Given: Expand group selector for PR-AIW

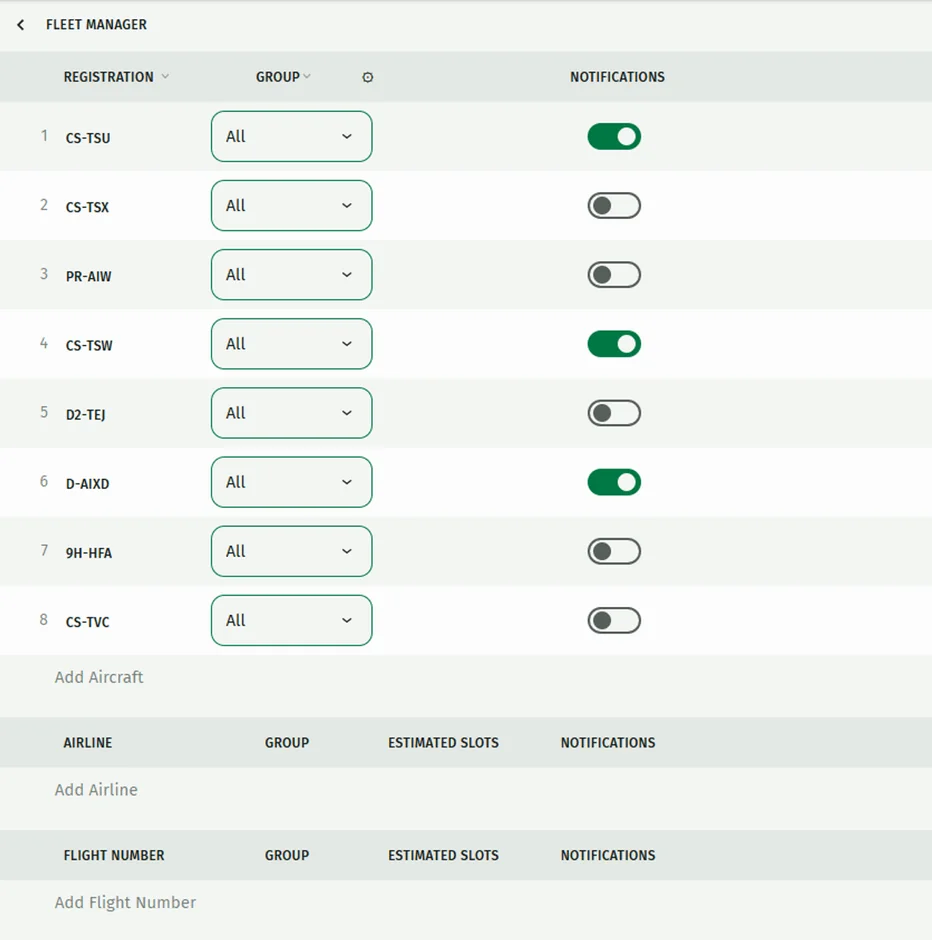Looking at the screenshot, I should [291, 275].
